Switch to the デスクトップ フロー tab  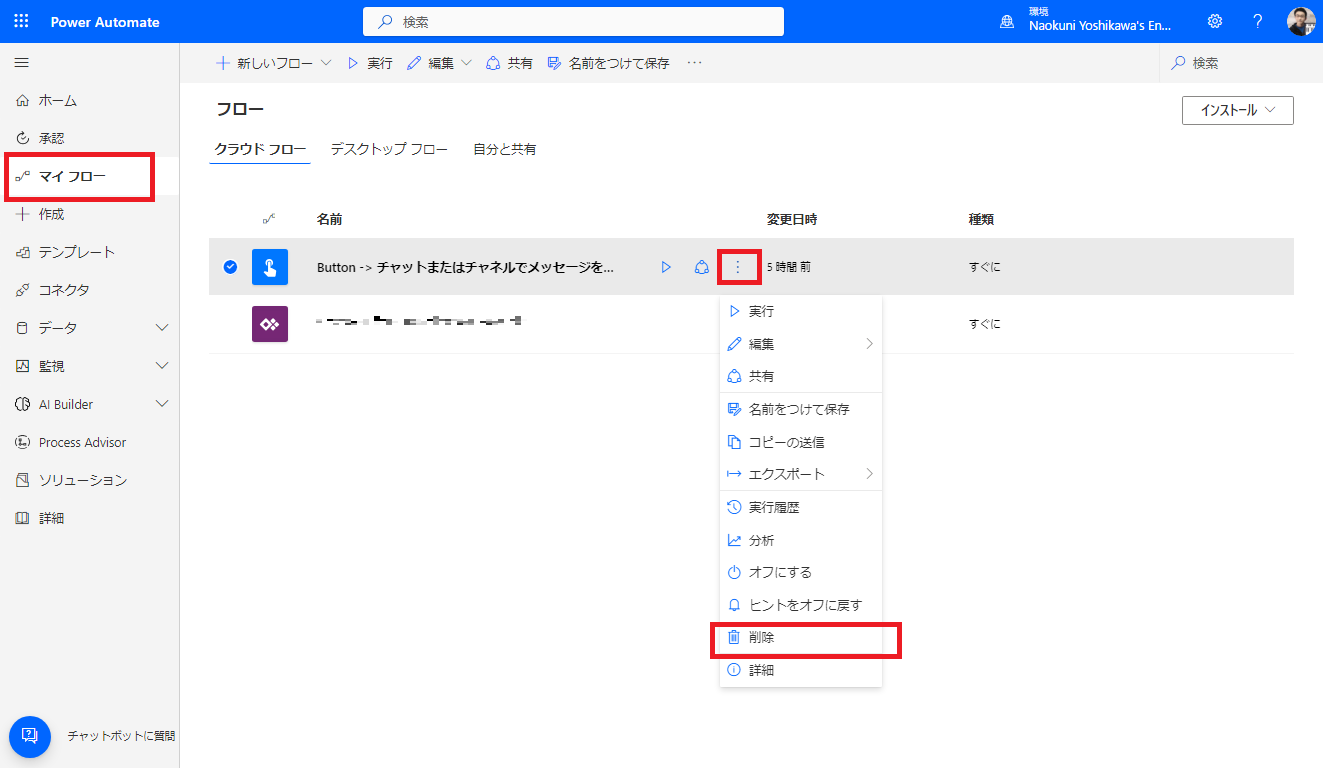[388, 148]
